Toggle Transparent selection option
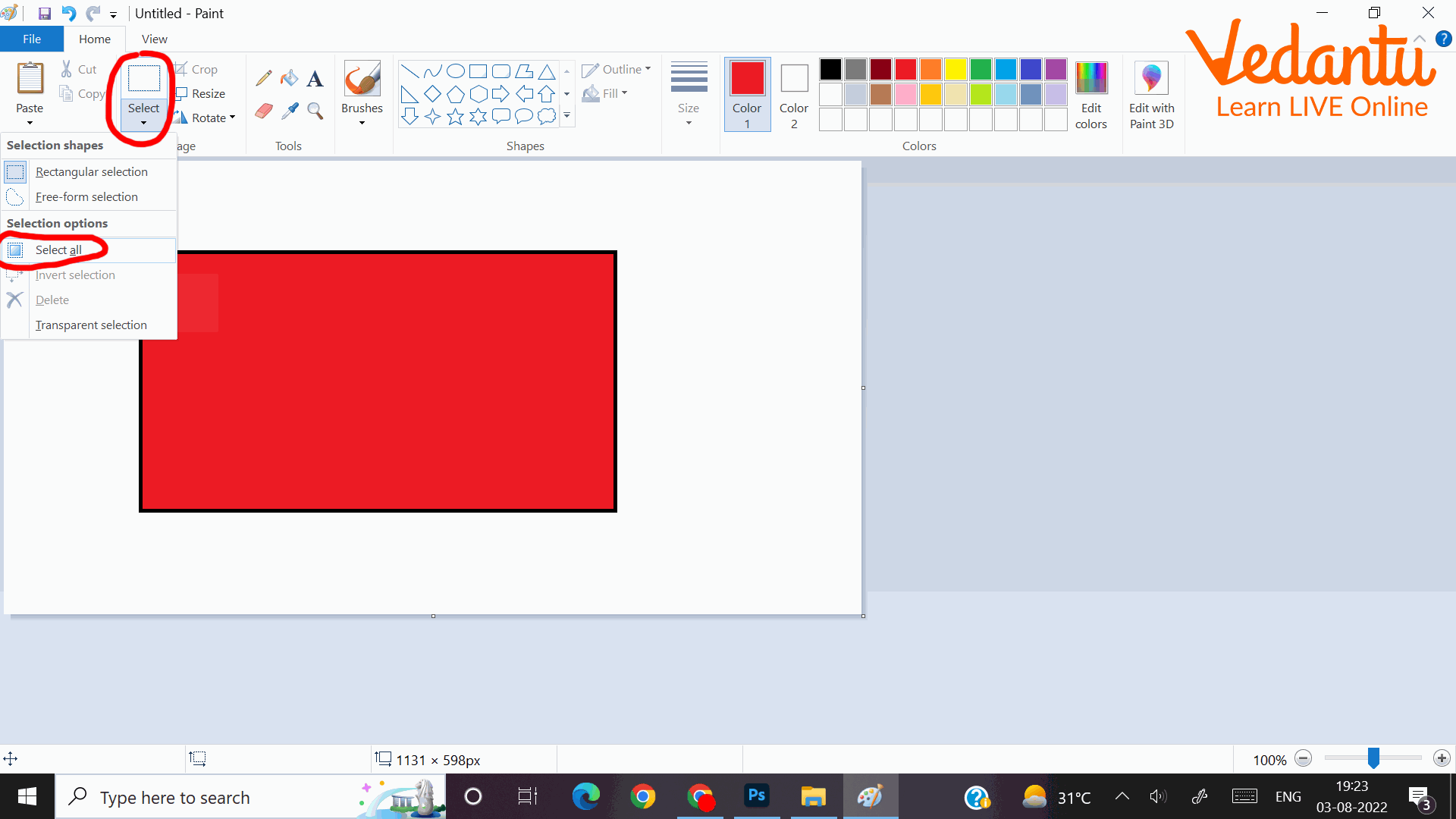The image size is (1456, 819). coord(91,325)
